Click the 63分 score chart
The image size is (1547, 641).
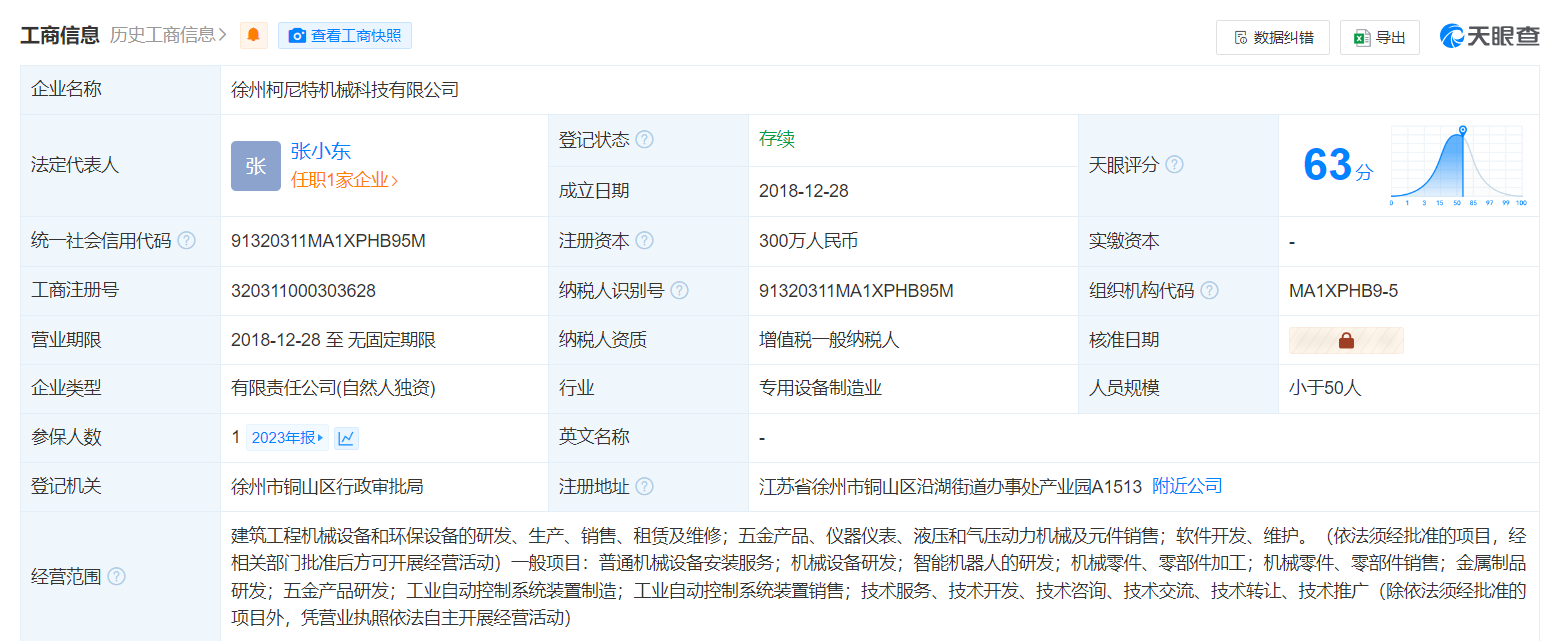[x=1458, y=166]
